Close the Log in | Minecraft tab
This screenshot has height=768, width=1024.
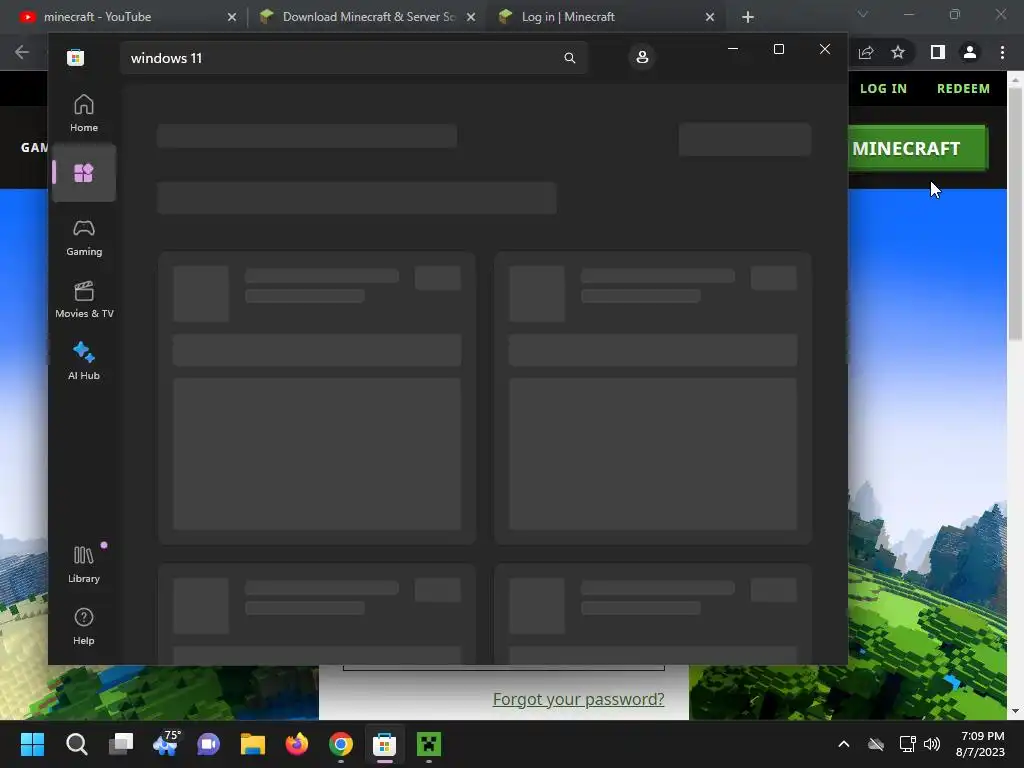tap(710, 17)
